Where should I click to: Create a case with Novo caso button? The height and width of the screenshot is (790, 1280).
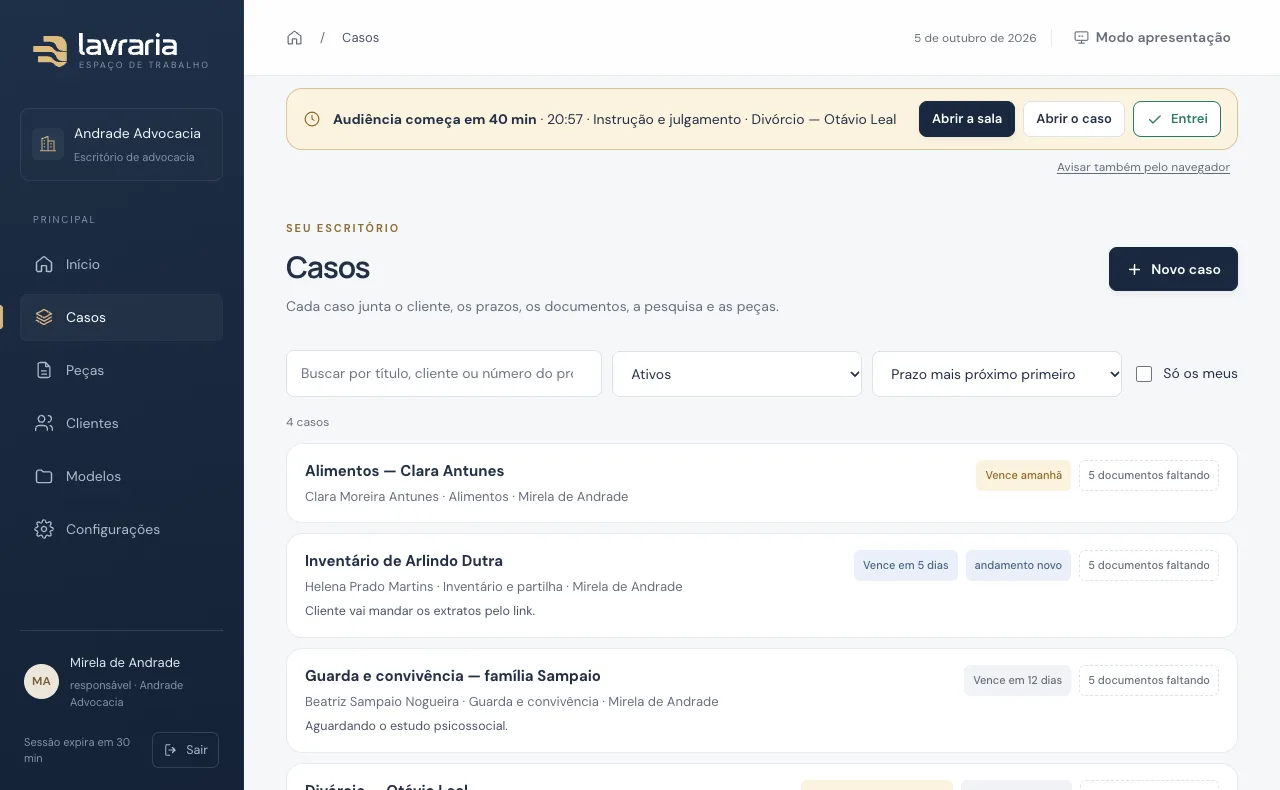(1173, 269)
